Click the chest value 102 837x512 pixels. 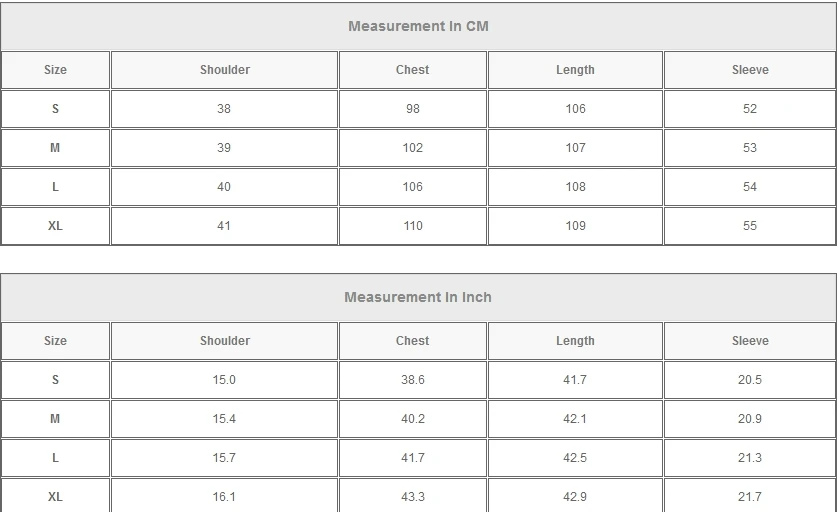coord(413,148)
